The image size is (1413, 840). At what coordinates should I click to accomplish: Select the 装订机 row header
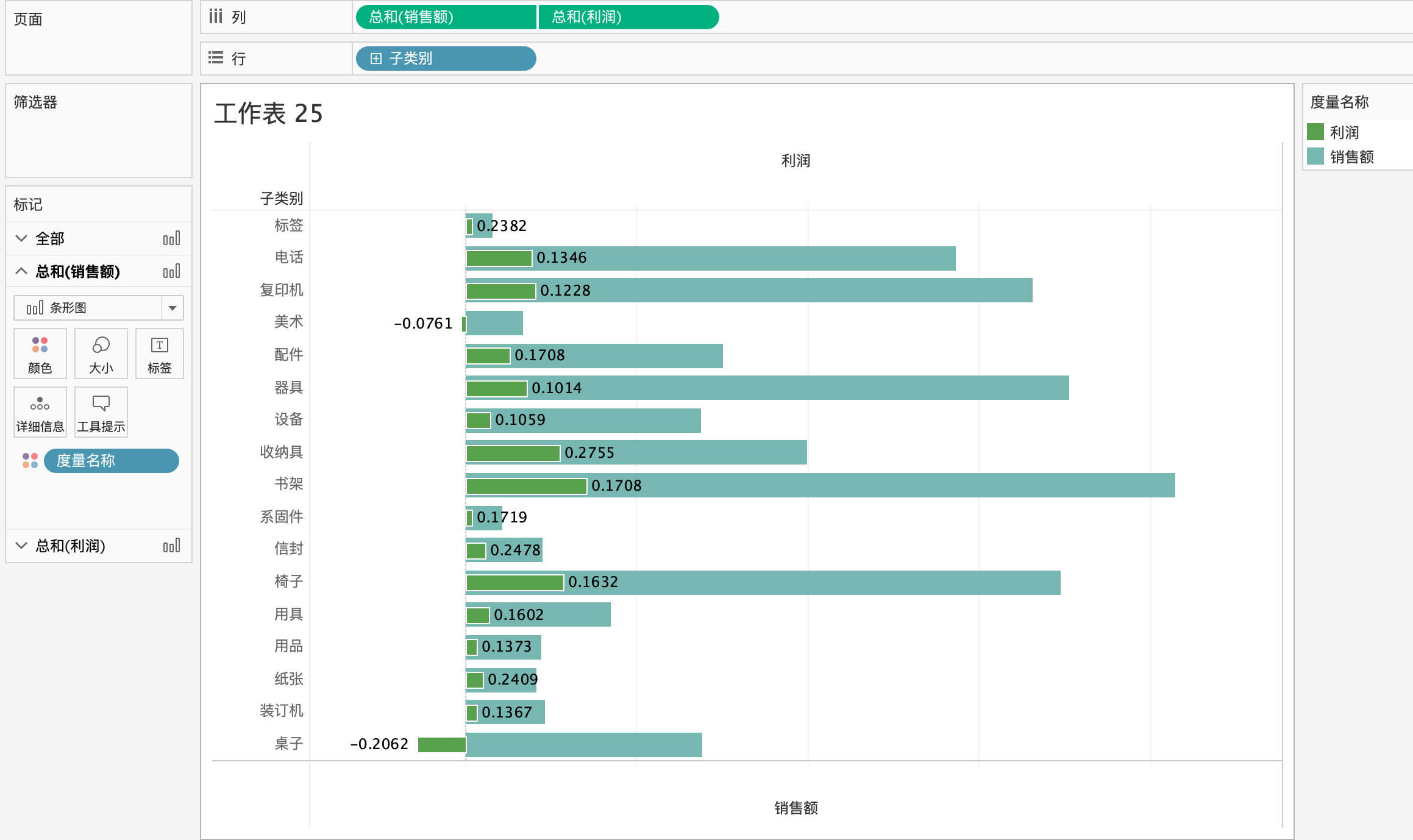(281, 711)
